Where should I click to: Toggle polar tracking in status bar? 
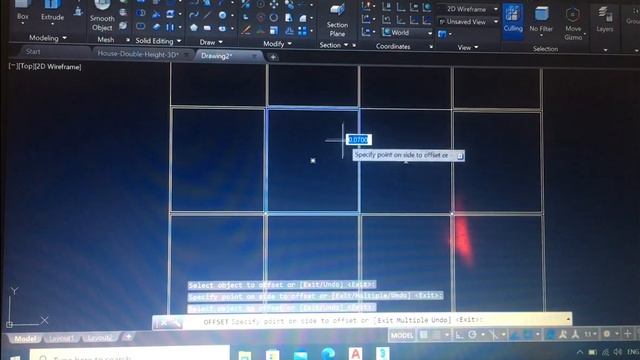[x=472, y=335]
